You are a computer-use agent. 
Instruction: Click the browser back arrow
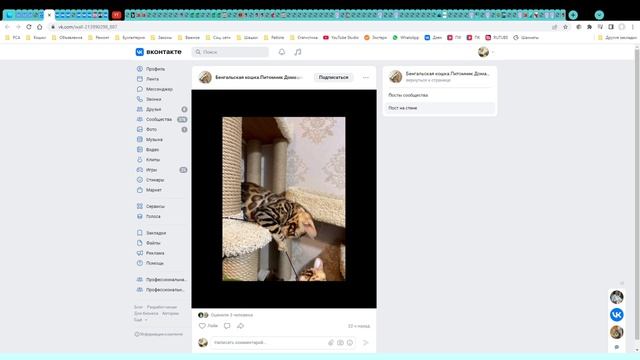click(x=7, y=27)
